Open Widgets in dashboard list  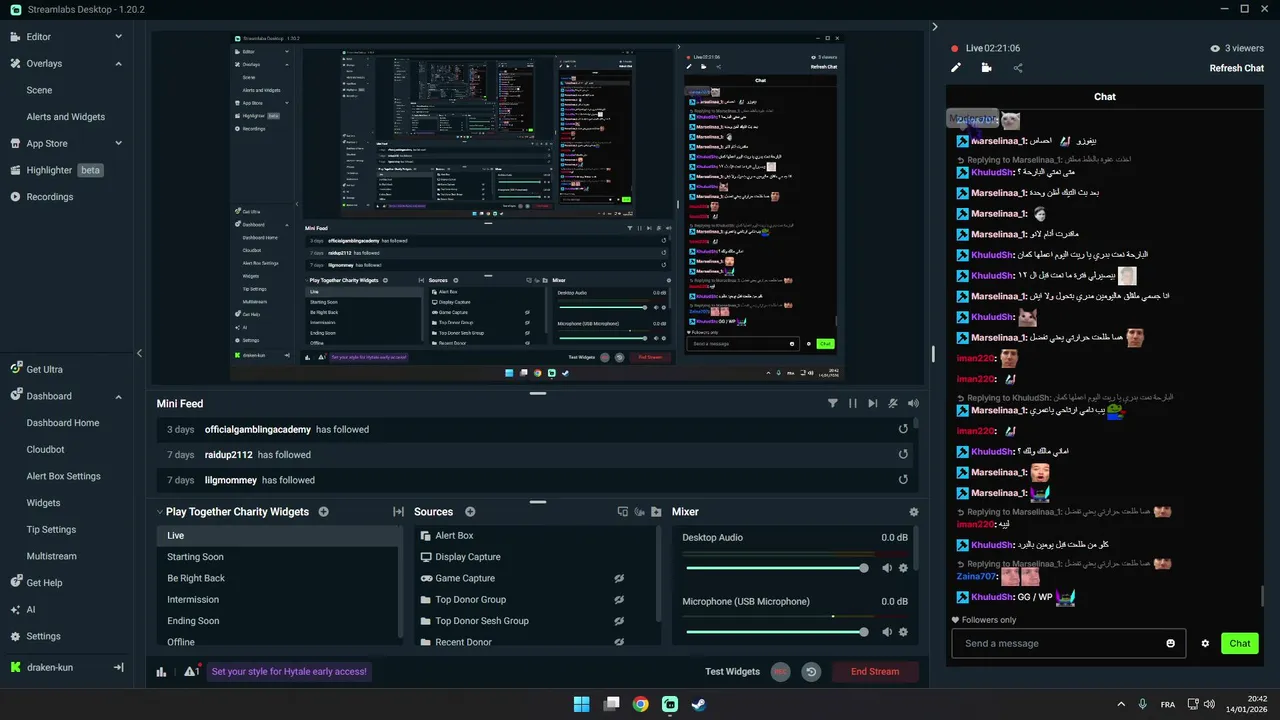coord(43,503)
